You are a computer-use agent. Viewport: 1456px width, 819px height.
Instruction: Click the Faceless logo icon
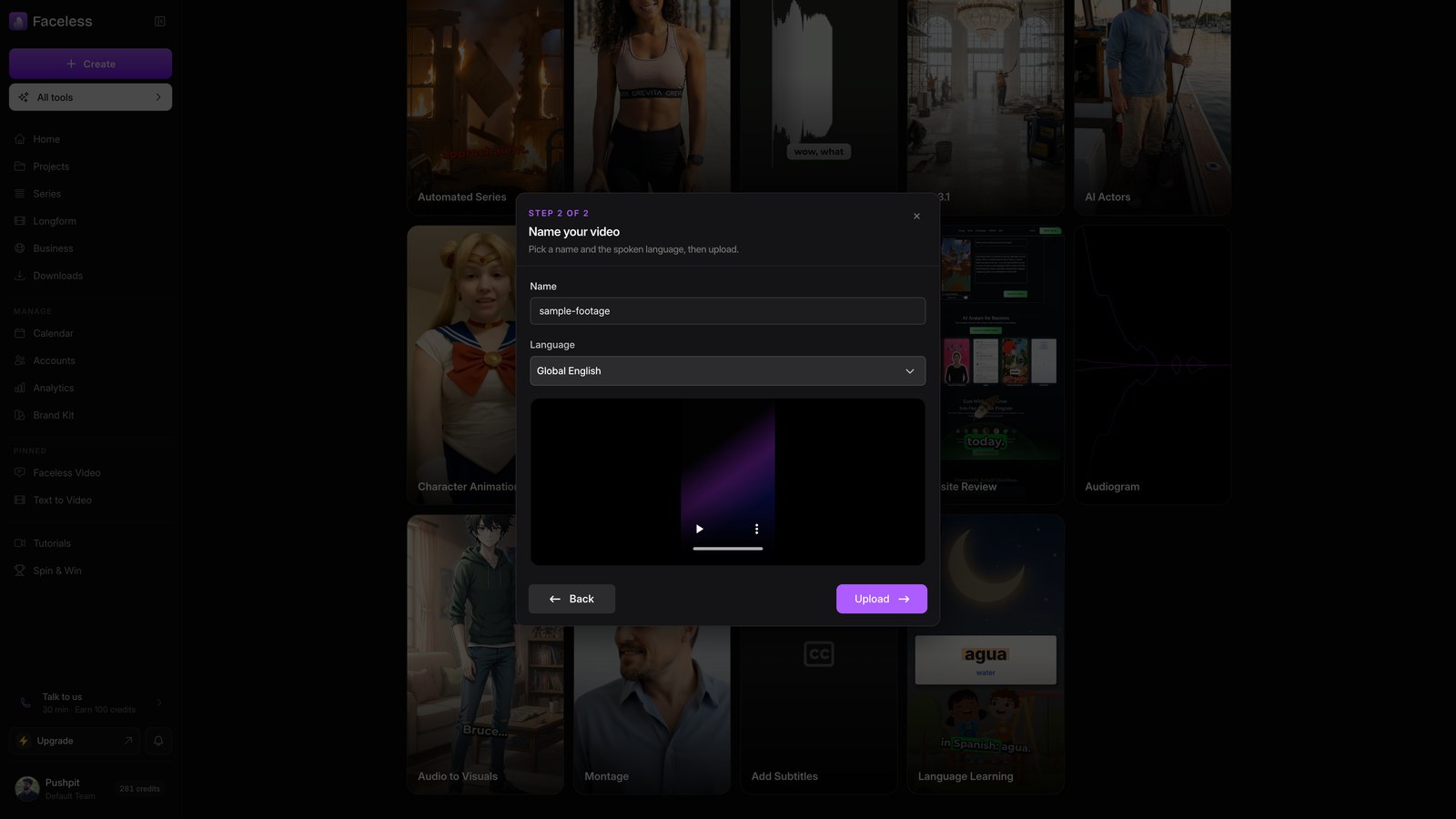(18, 21)
